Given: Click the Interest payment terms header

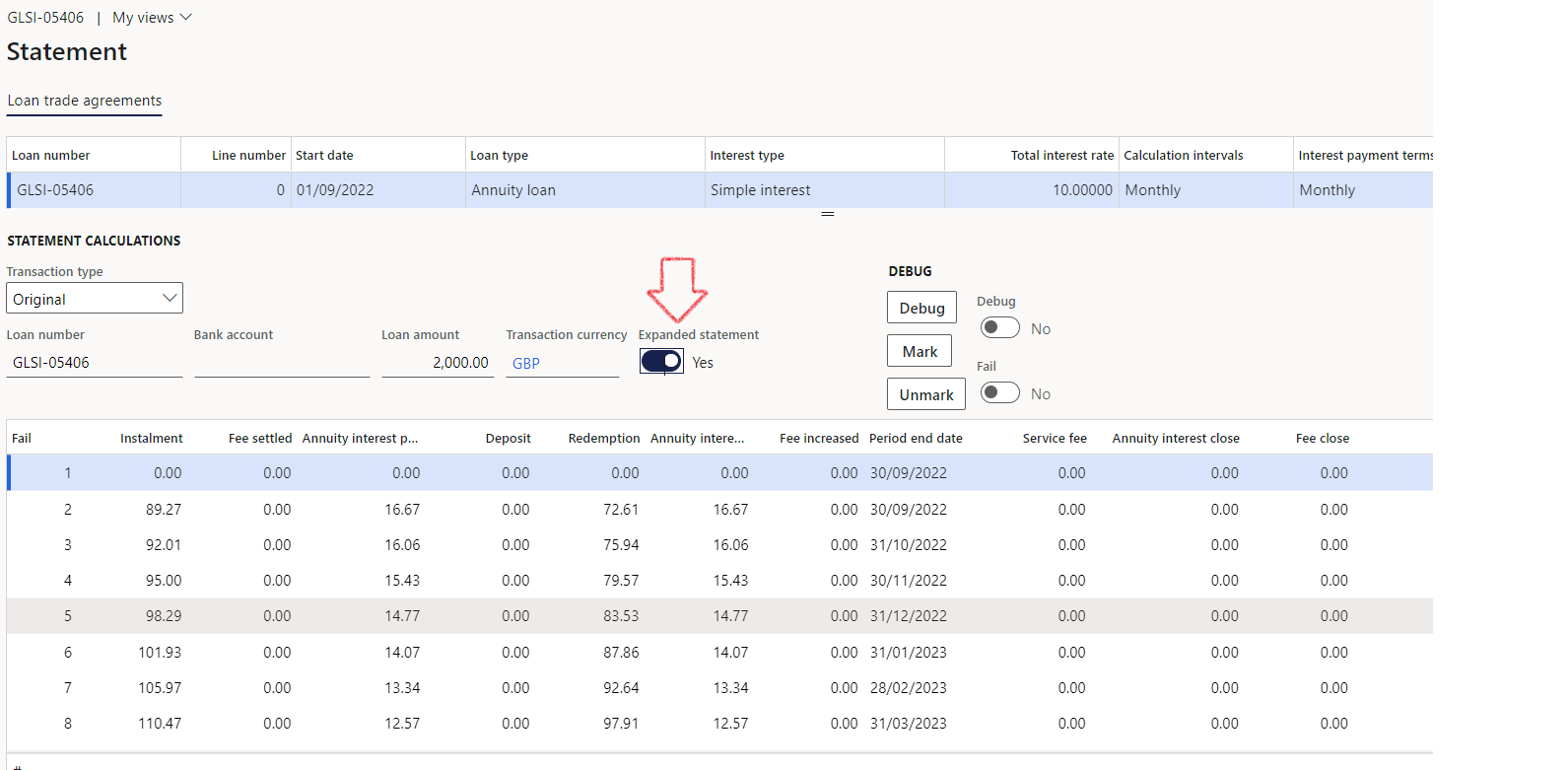Looking at the screenshot, I should (x=1365, y=156).
